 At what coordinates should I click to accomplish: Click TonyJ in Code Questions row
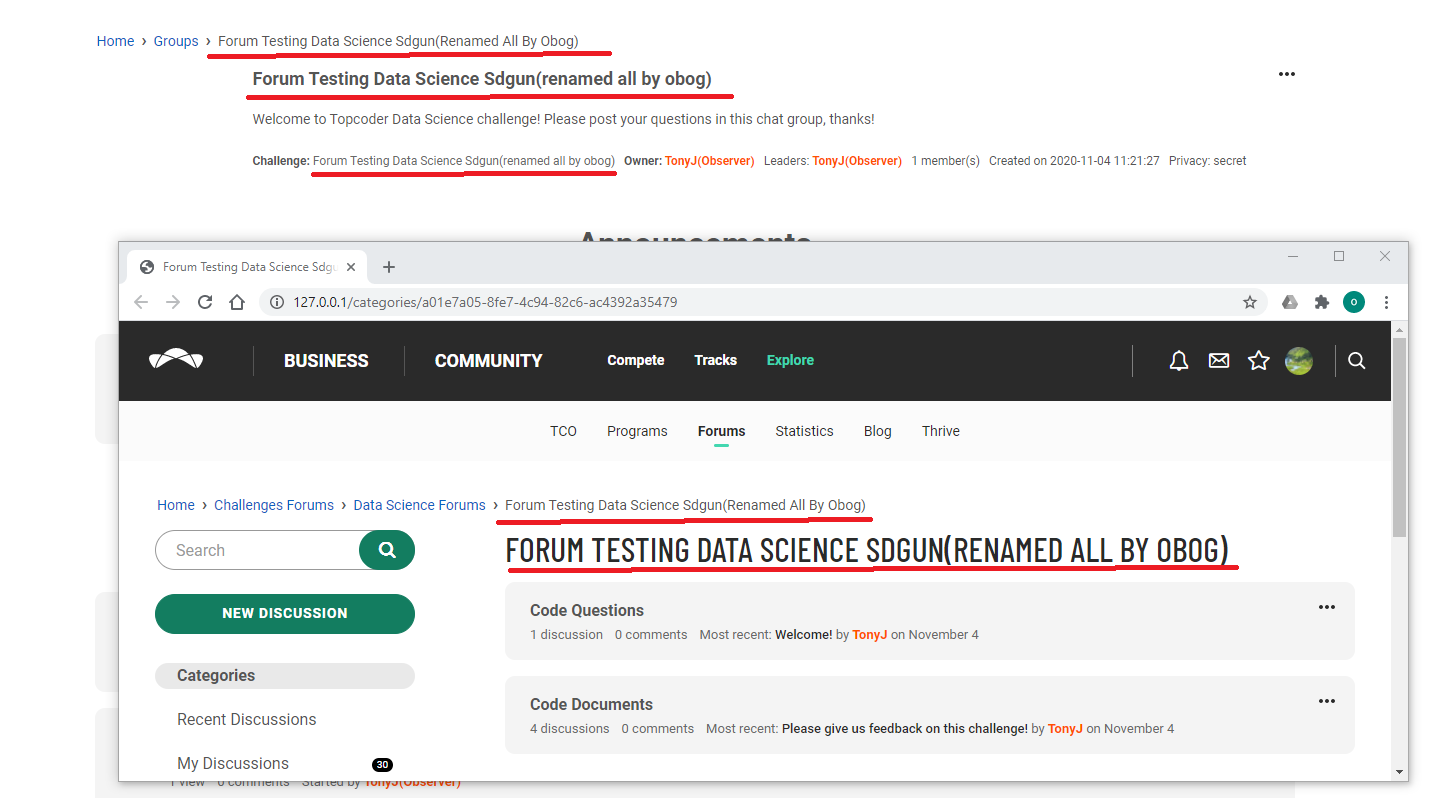870,635
